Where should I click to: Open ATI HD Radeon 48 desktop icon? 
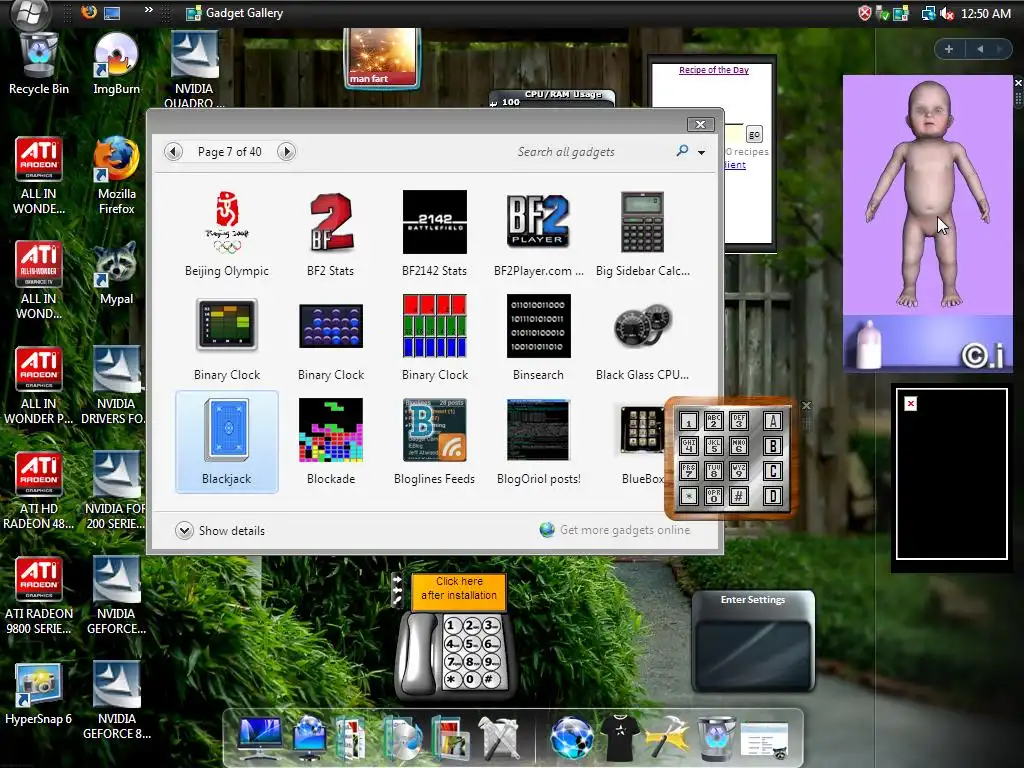click(39, 491)
